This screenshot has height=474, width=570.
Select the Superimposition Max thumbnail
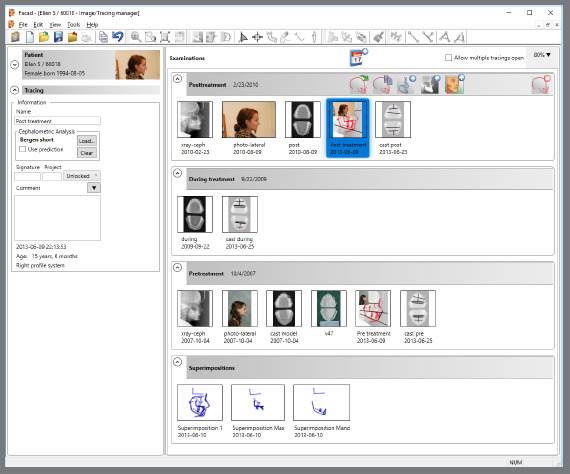click(x=258, y=402)
